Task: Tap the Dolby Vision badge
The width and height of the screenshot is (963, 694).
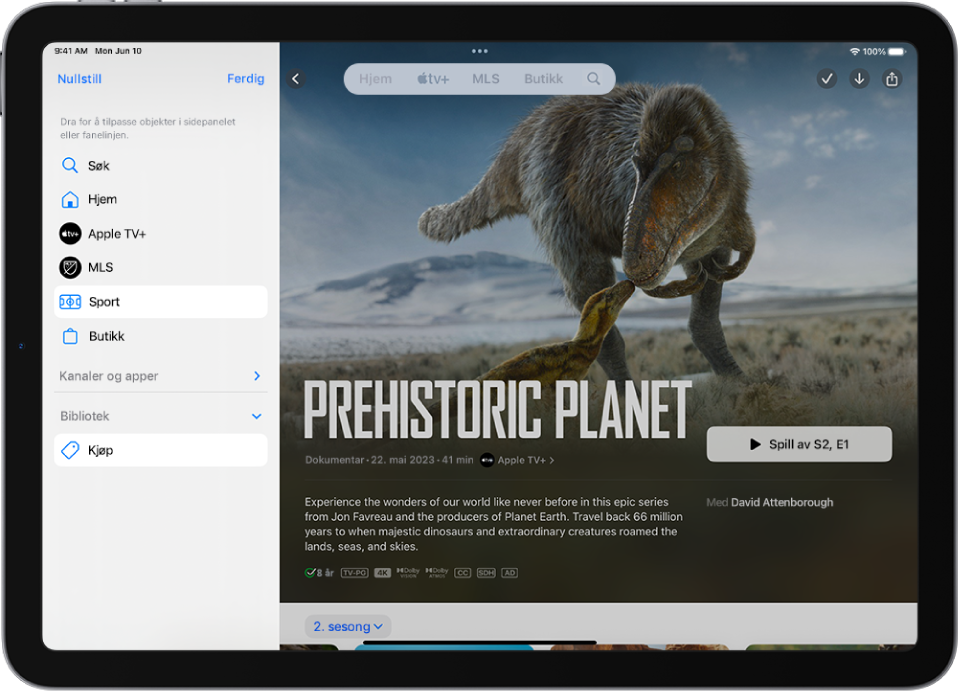Action: [408, 574]
